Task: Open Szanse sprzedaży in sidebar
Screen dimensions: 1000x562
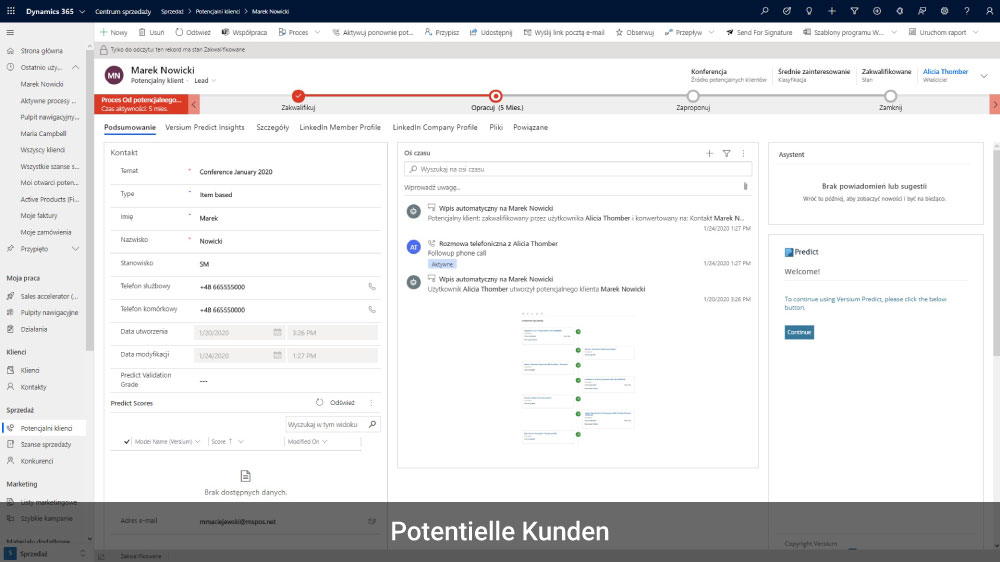Action: click(45, 445)
